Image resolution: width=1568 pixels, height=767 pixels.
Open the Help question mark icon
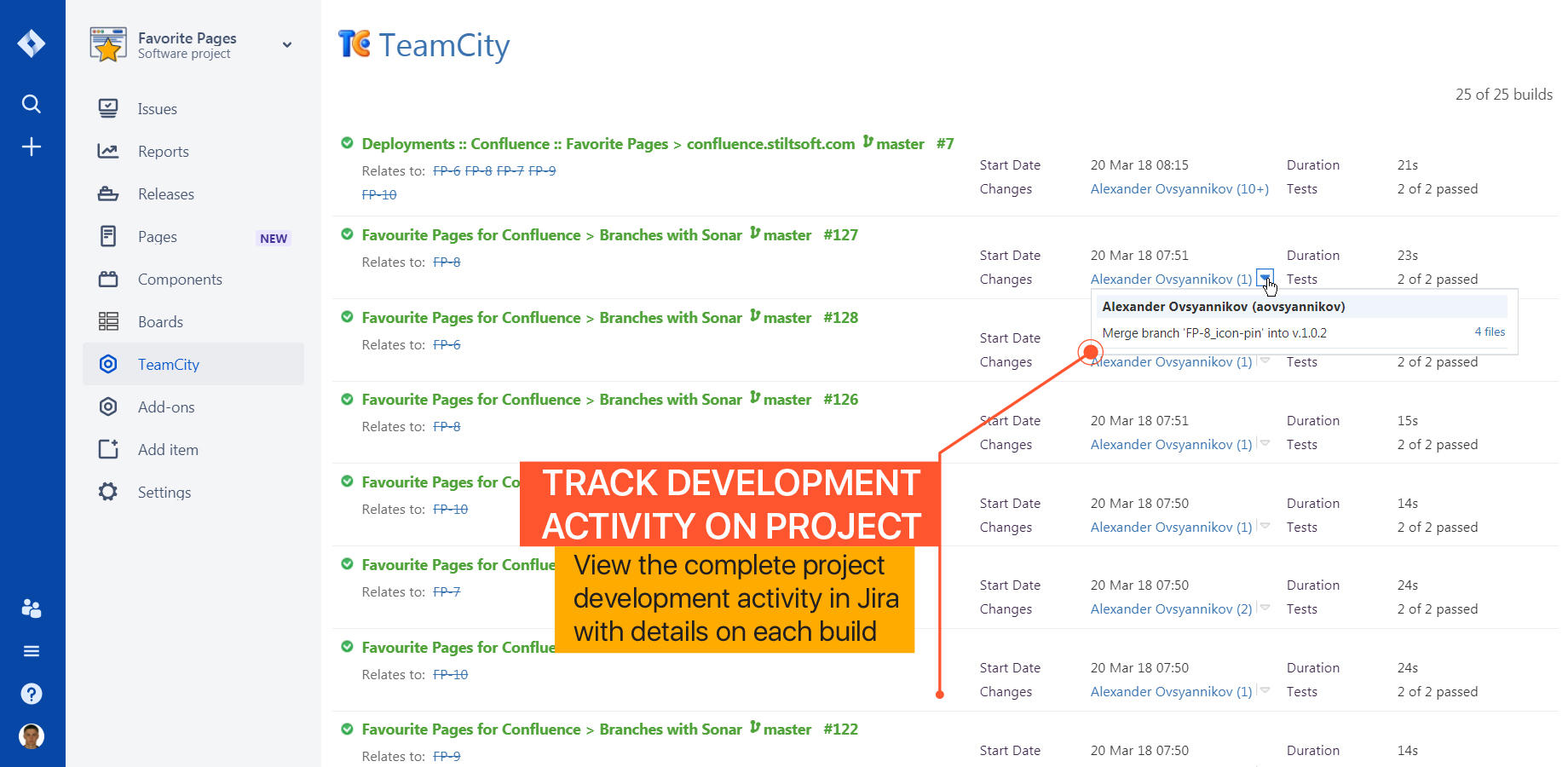[x=32, y=694]
